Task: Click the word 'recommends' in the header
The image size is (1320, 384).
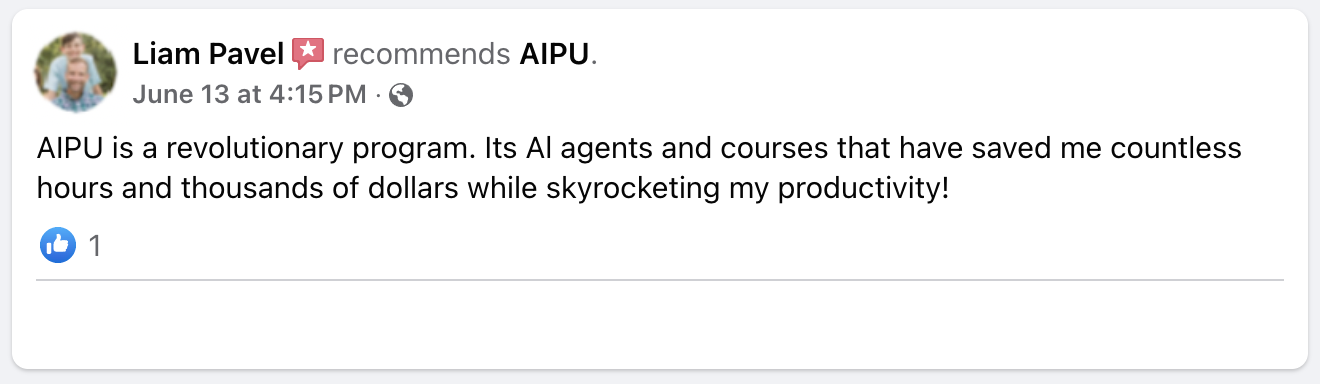Action: tap(422, 54)
